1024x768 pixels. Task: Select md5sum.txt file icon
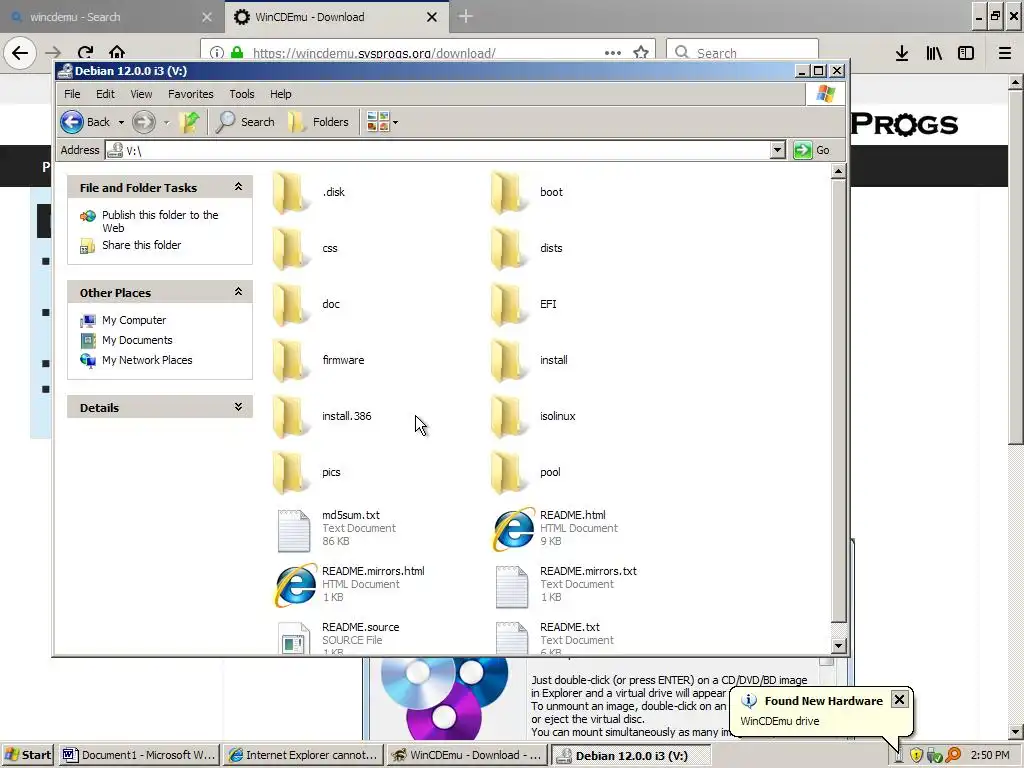point(293,530)
